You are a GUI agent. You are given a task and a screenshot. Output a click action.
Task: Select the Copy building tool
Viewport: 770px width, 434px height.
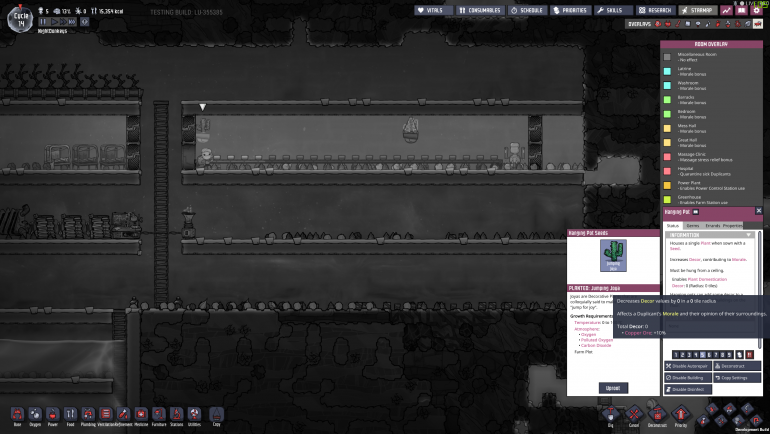[x=217, y=414]
